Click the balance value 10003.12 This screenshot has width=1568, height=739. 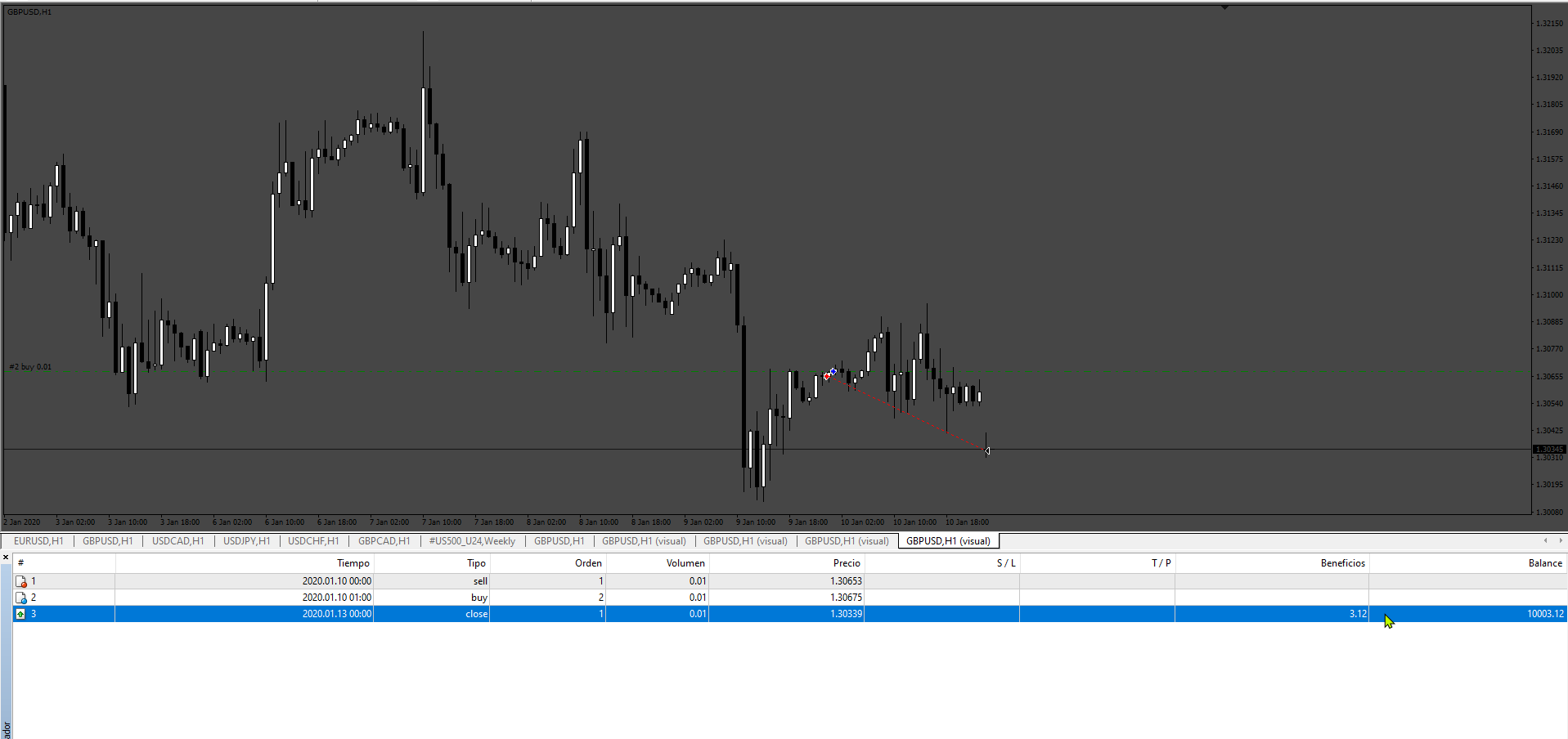click(x=1545, y=614)
